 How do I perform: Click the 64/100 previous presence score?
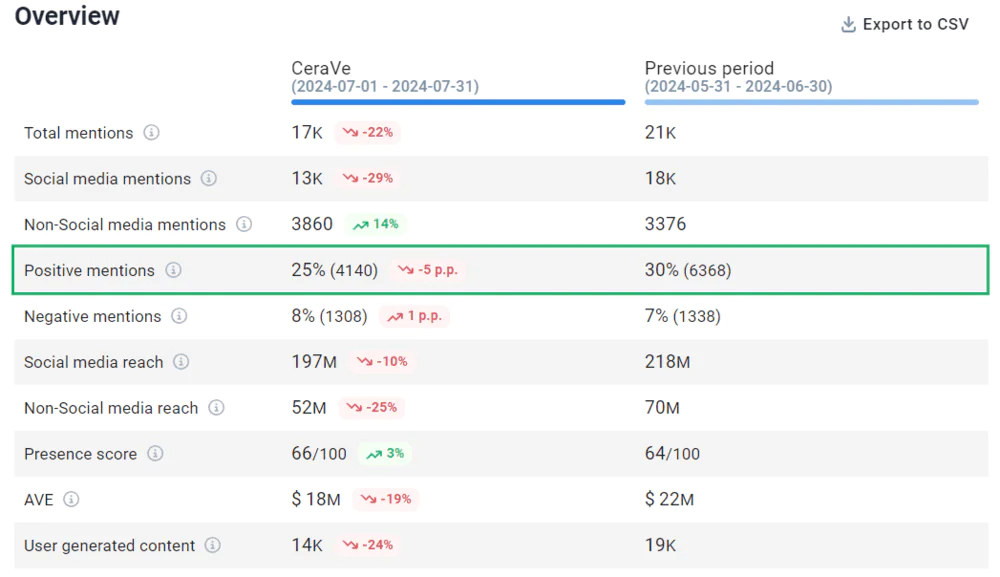click(672, 454)
